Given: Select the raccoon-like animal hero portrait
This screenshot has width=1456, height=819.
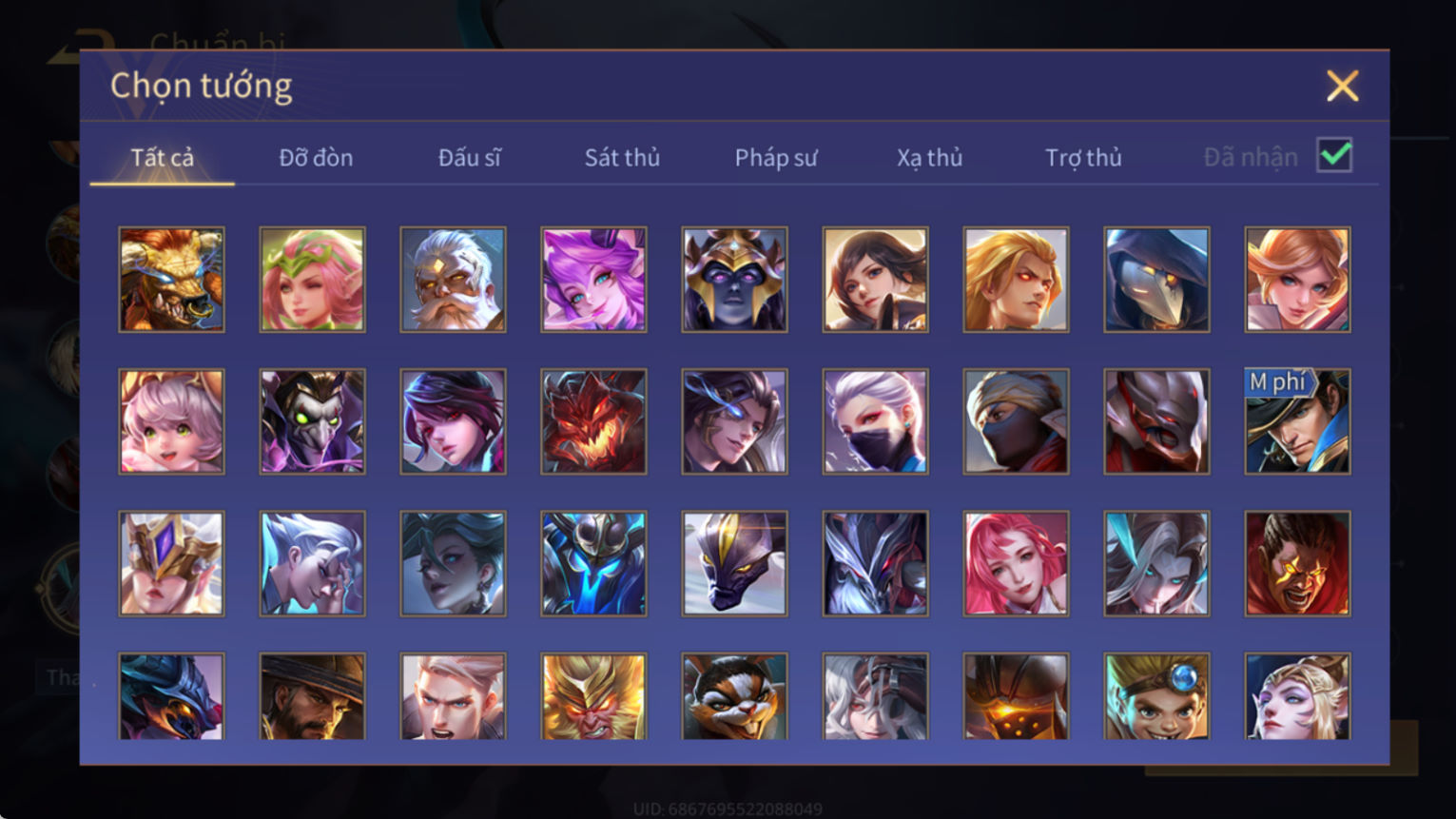Looking at the screenshot, I should click(x=734, y=696).
